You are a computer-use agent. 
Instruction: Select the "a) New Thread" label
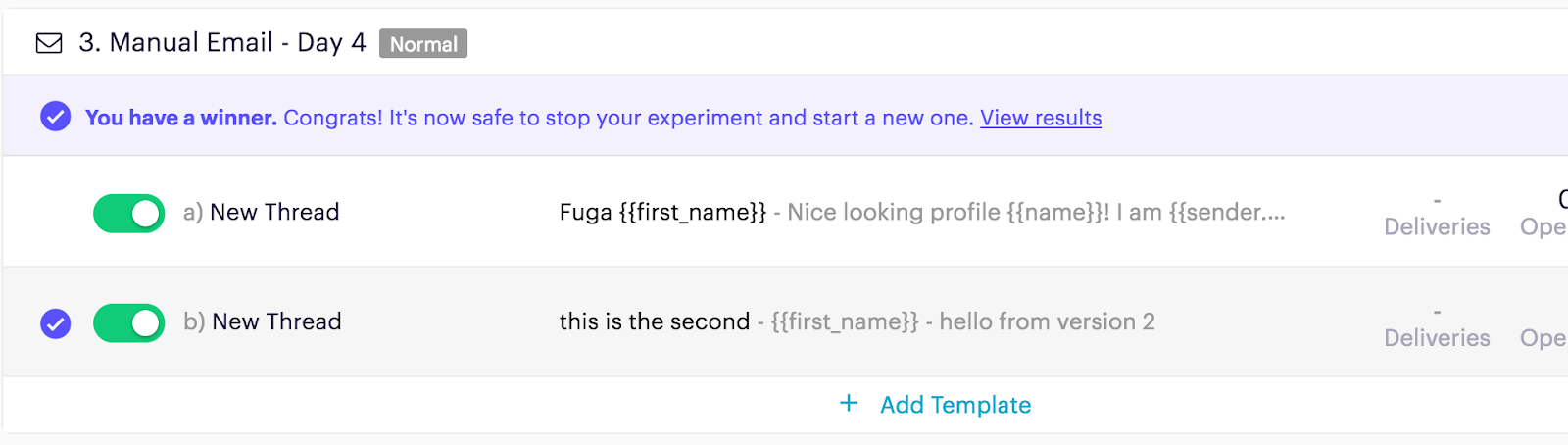pyautogui.click(x=261, y=212)
